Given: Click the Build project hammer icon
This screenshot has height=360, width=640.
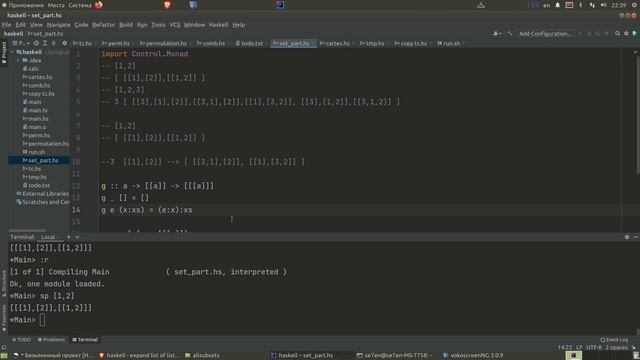Looking at the screenshot, I should (x=509, y=34).
